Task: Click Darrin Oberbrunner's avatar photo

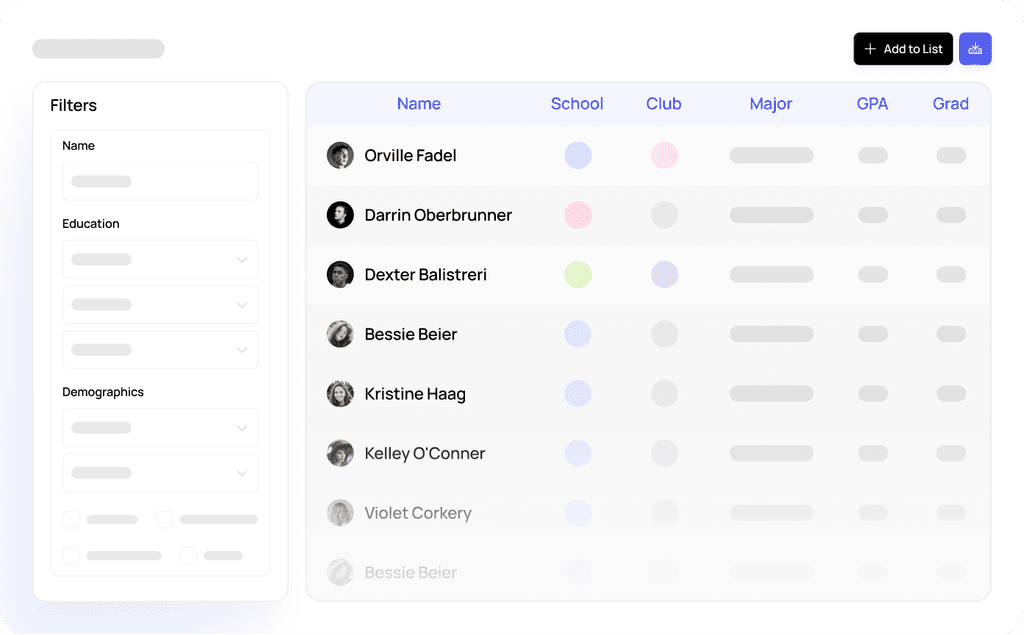Action: (340, 215)
